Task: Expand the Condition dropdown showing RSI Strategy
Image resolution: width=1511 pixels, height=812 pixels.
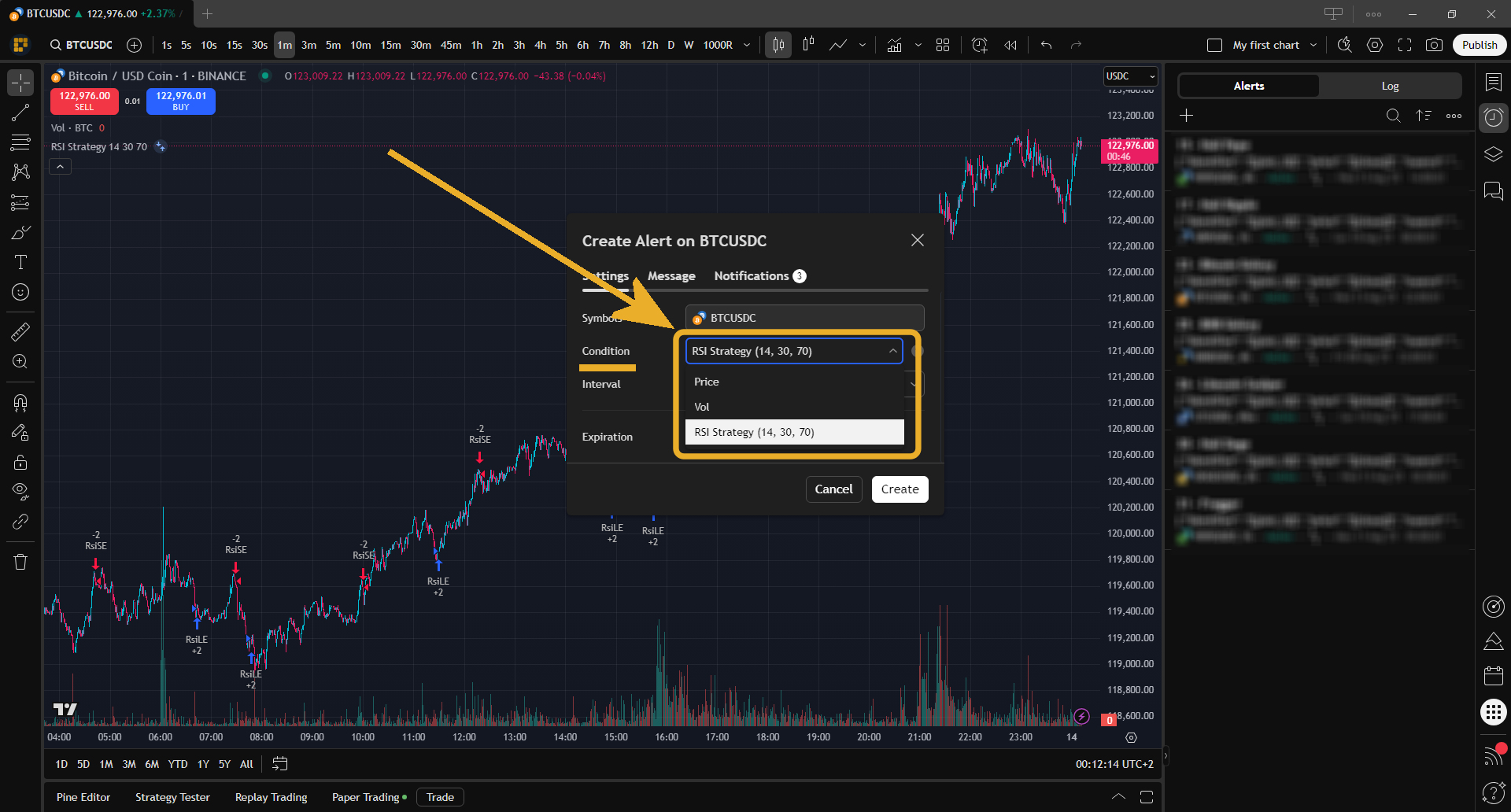Action: [x=794, y=351]
